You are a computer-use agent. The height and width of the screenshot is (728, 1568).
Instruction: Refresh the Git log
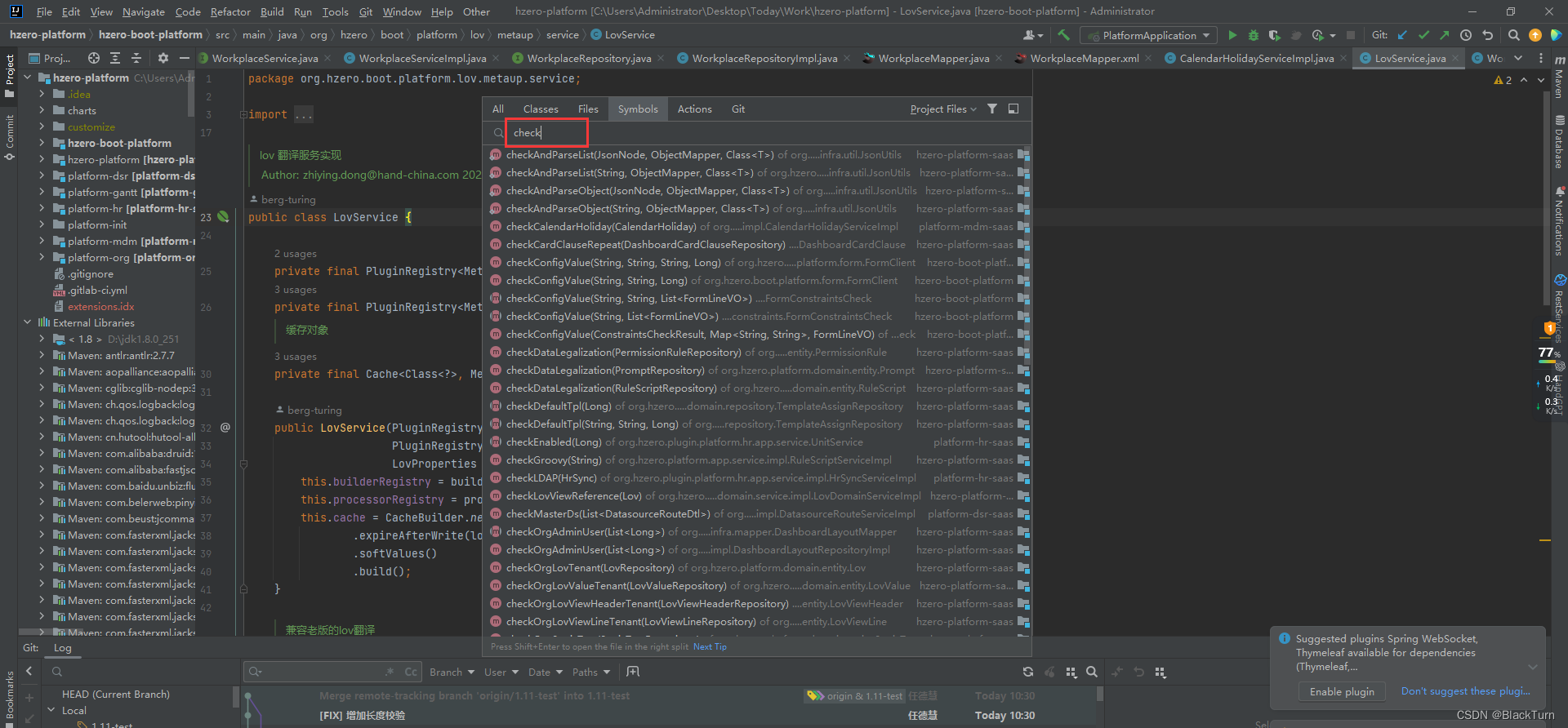tap(1028, 672)
